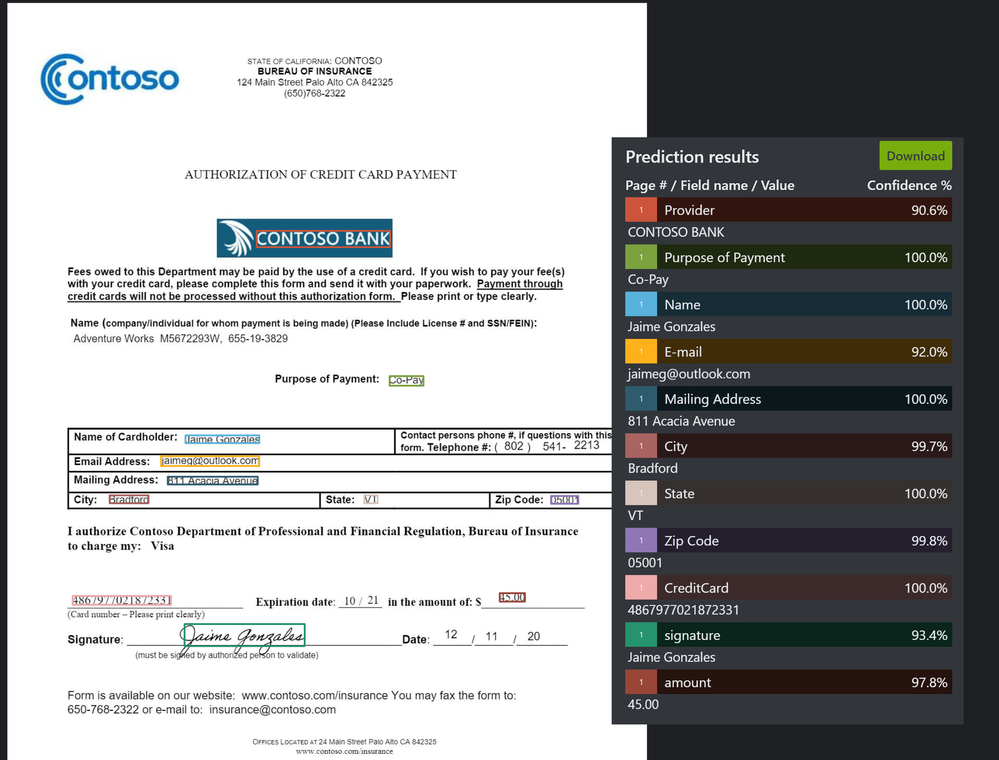The height and width of the screenshot is (760, 999).
Task: Click highlighted signature box in document
Action: [x=243, y=635]
